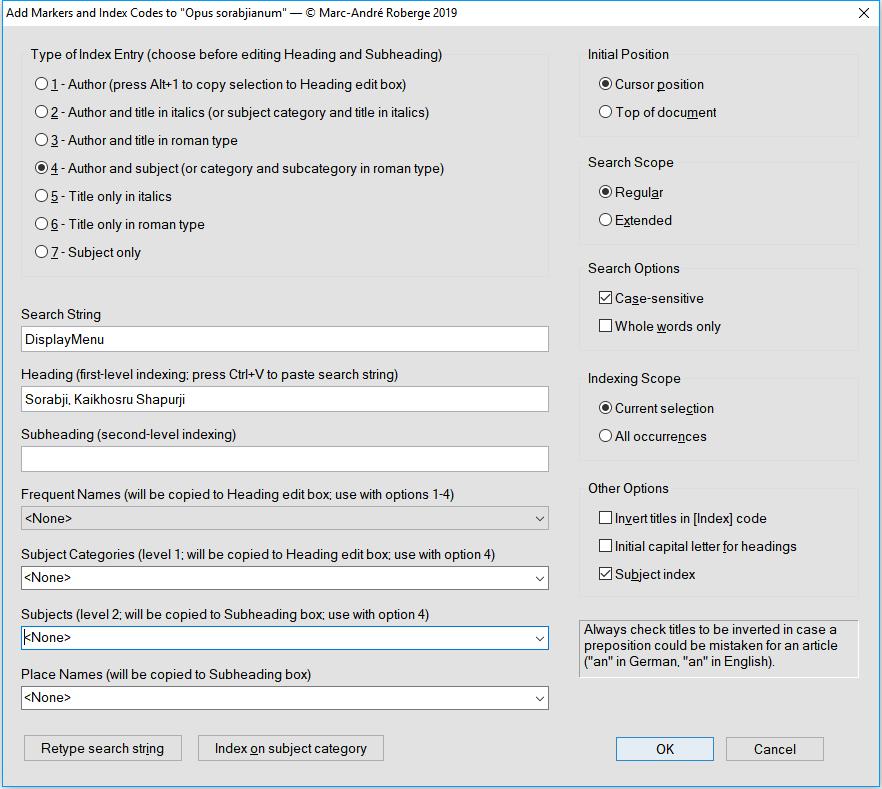Enable Initial capital letter for headings

coord(606,547)
